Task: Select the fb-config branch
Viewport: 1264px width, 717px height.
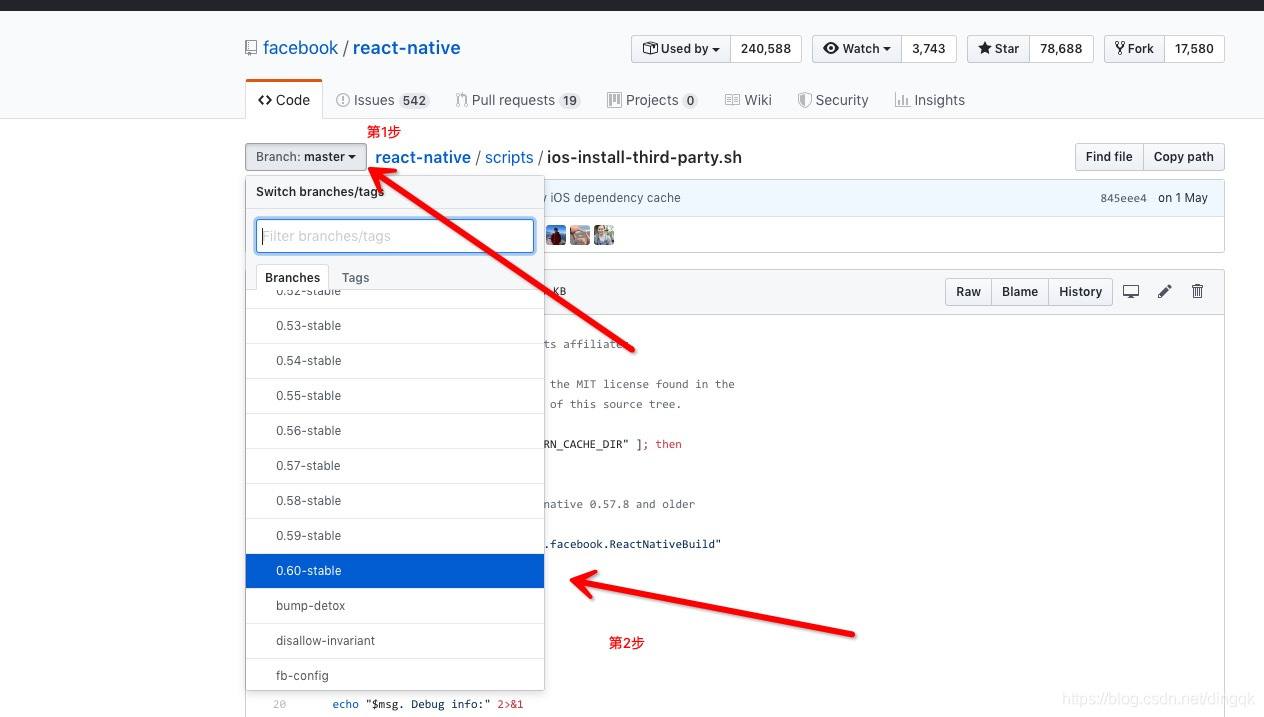Action: pos(395,675)
